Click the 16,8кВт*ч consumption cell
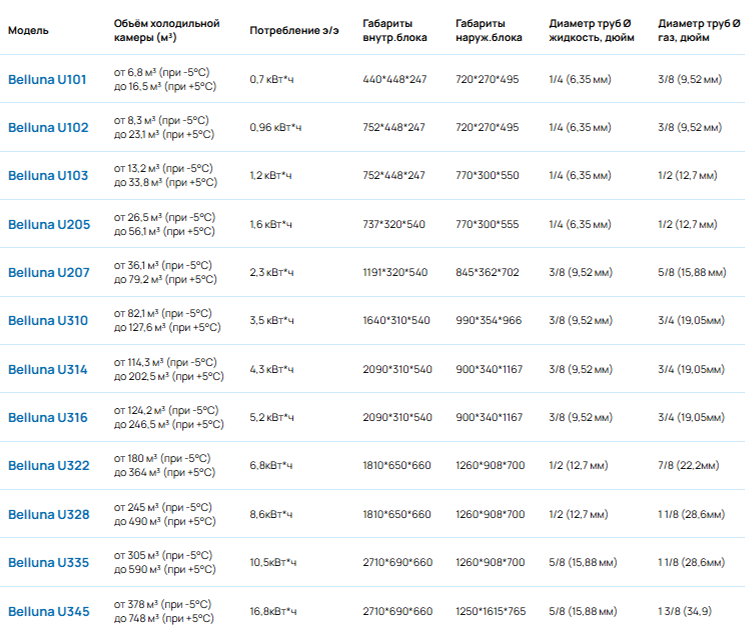The height and width of the screenshot is (632, 745). pos(273,611)
